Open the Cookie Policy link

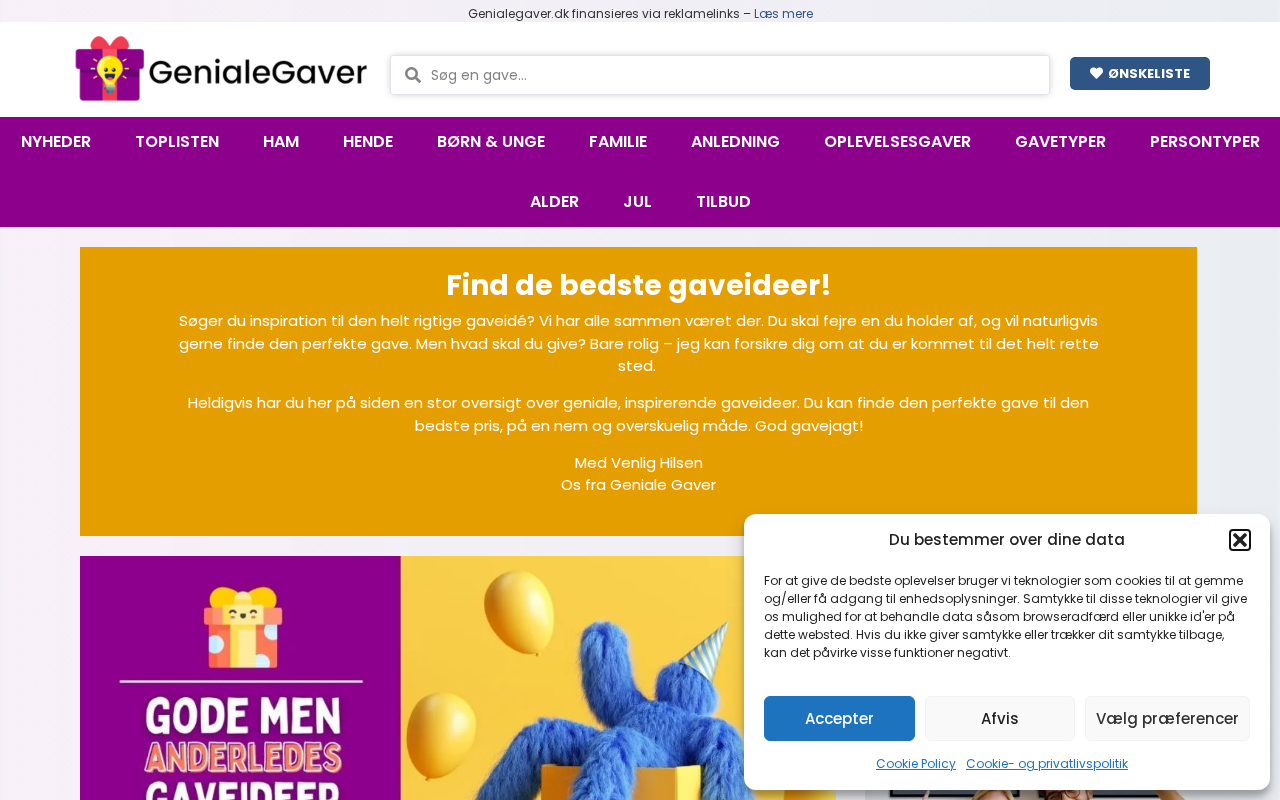pos(916,764)
